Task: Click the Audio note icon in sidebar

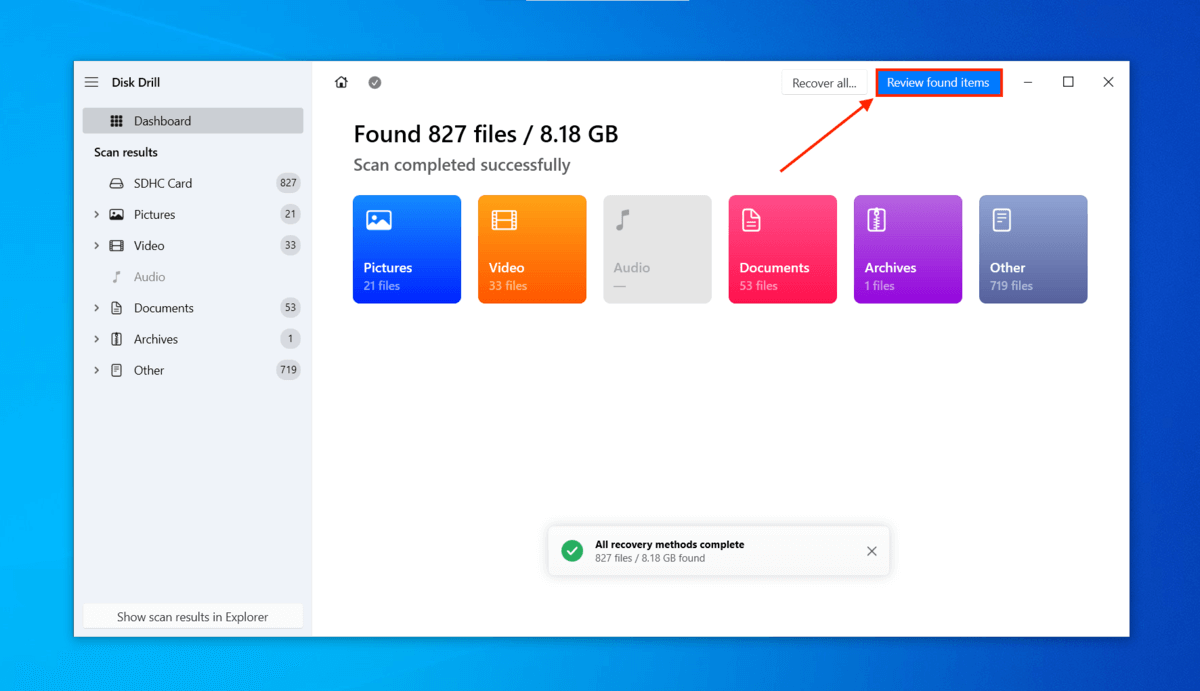Action: (x=117, y=277)
